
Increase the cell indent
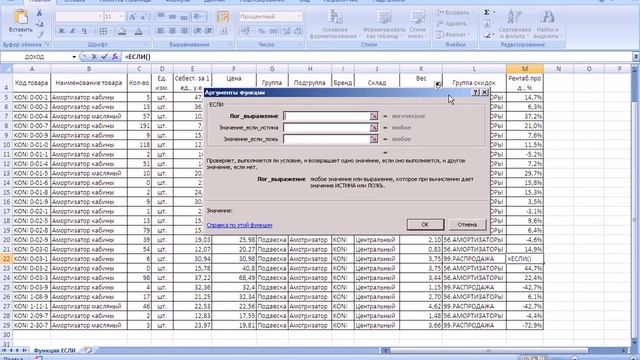pos(209,31)
